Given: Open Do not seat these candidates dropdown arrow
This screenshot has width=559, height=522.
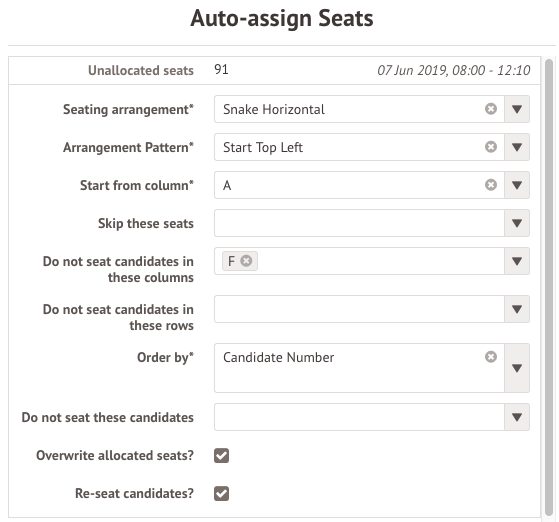Looking at the screenshot, I should (x=517, y=417).
